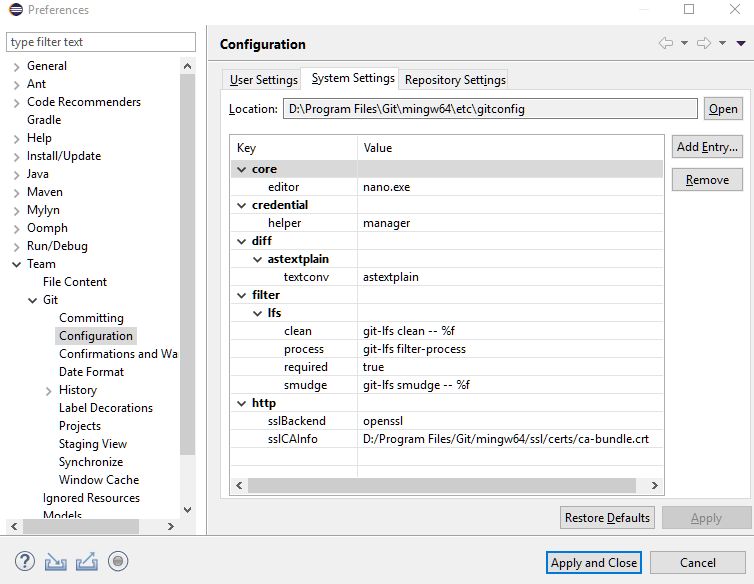The image size is (754, 584).
Task: Collapse the lfs subsection
Action: (x=257, y=314)
